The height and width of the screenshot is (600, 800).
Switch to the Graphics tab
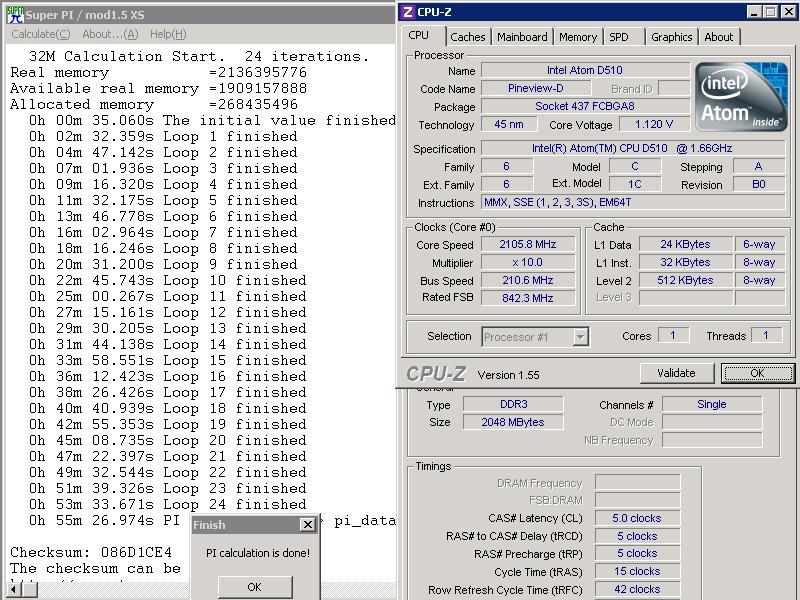tap(671, 37)
